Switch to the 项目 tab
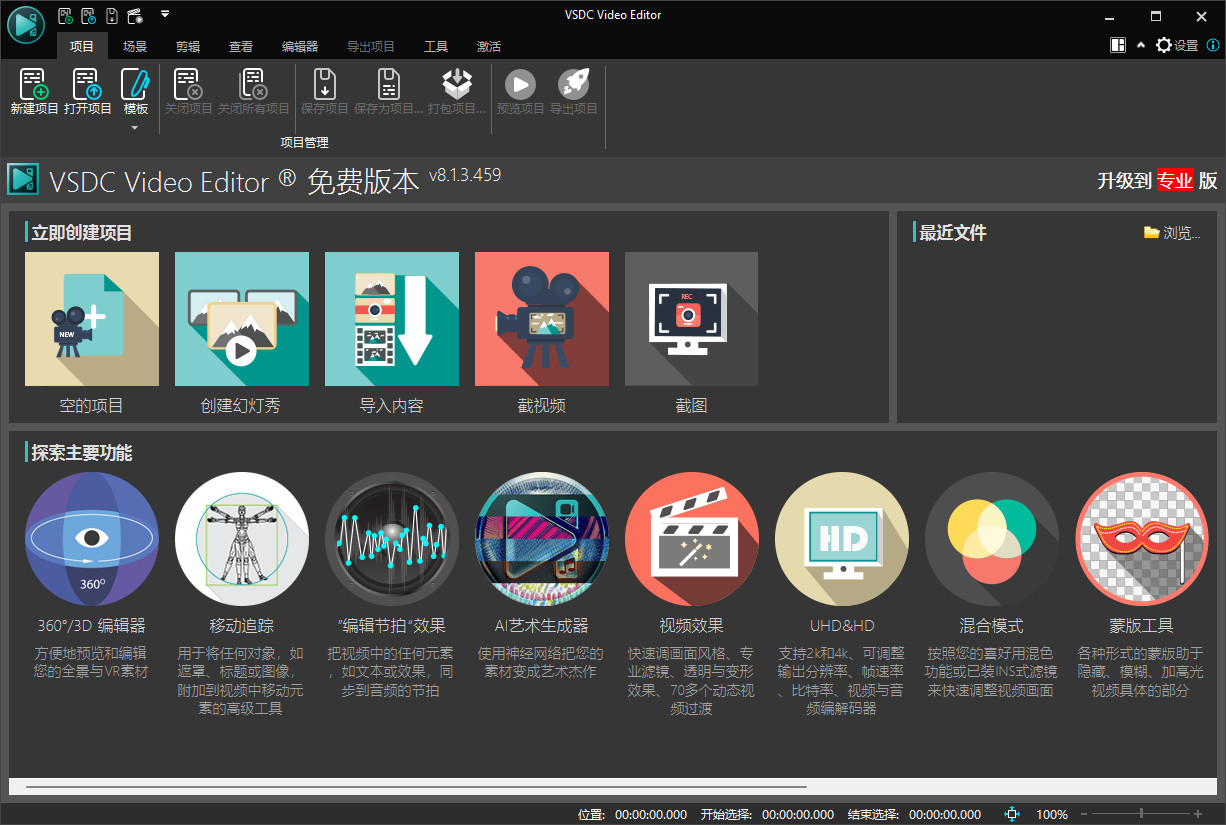Image resolution: width=1226 pixels, height=825 pixels. click(82, 46)
